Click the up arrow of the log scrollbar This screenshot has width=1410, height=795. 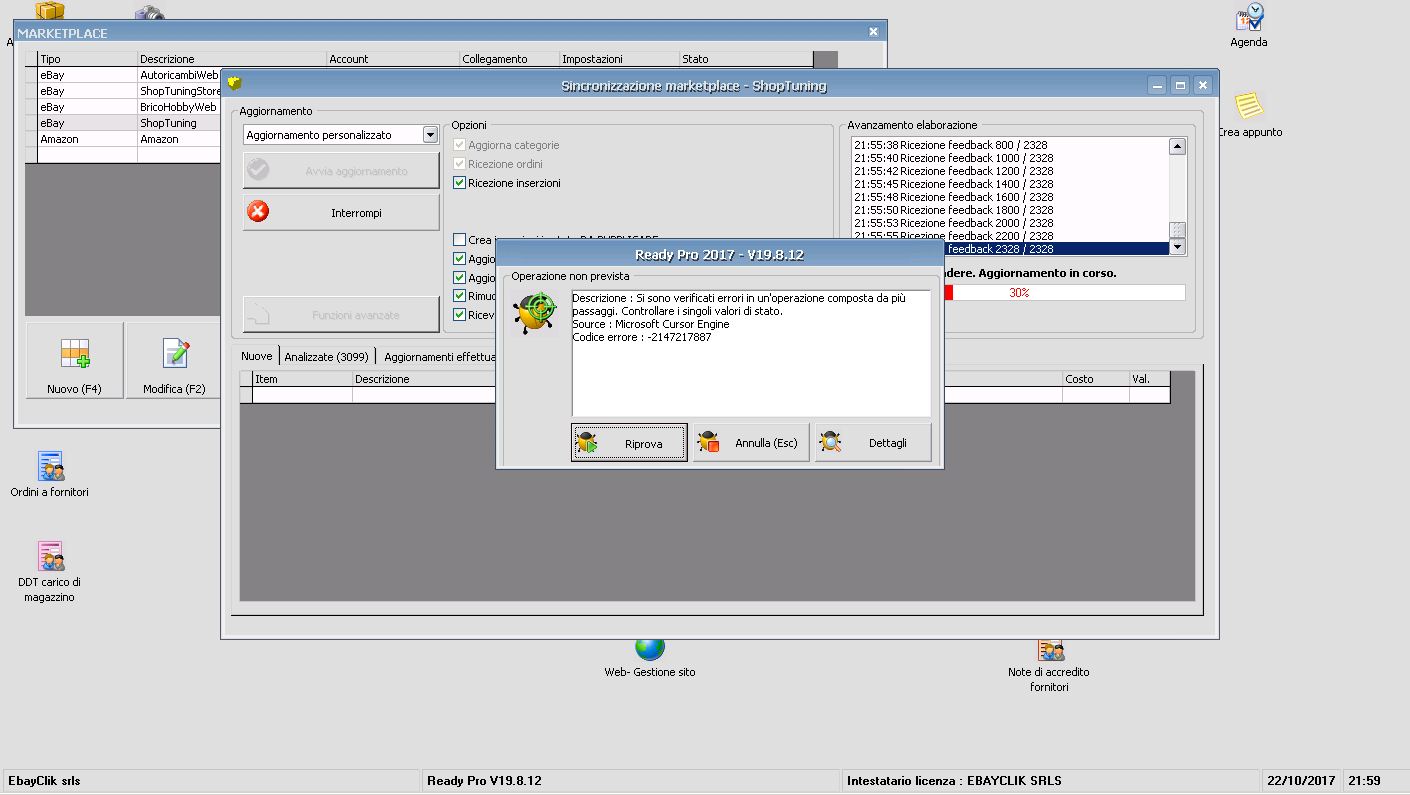point(1177,147)
